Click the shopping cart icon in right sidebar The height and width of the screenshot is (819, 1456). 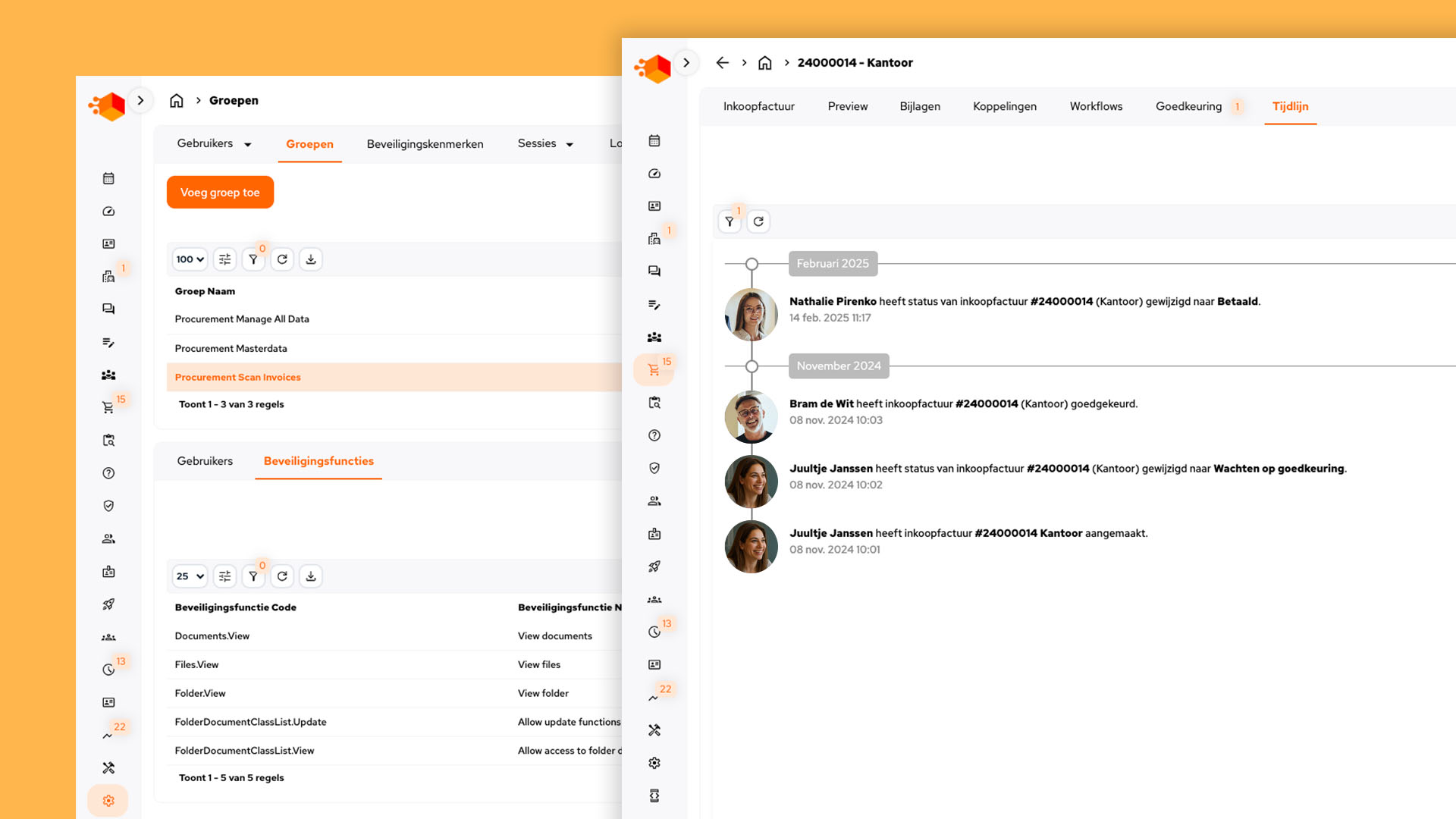coord(654,370)
